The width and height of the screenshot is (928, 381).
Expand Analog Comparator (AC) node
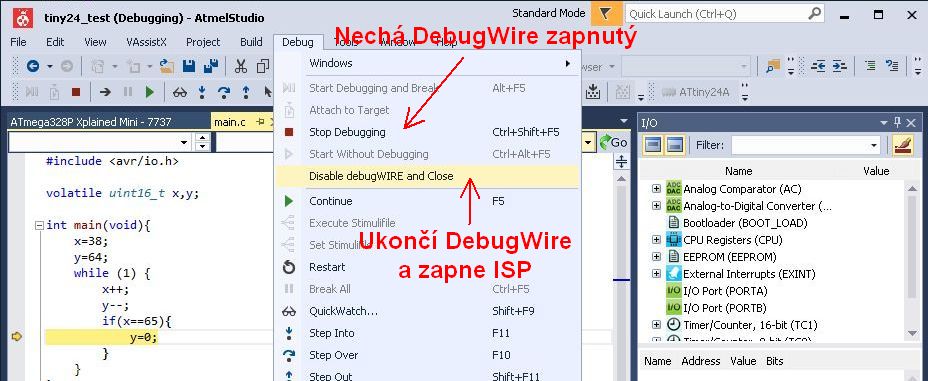coord(656,189)
